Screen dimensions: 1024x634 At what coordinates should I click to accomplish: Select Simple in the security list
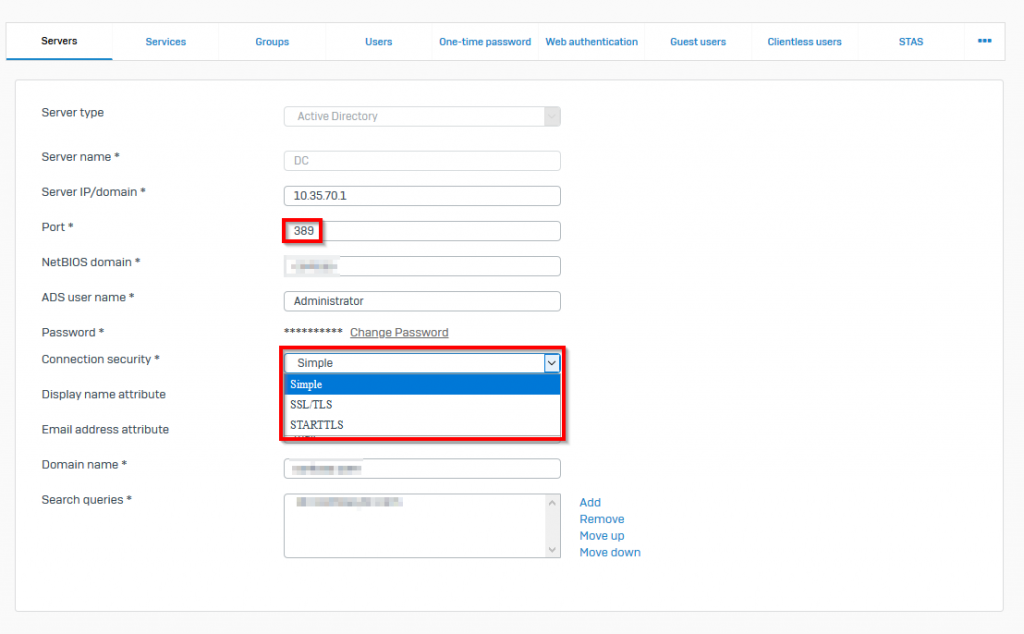[x=422, y=385]
